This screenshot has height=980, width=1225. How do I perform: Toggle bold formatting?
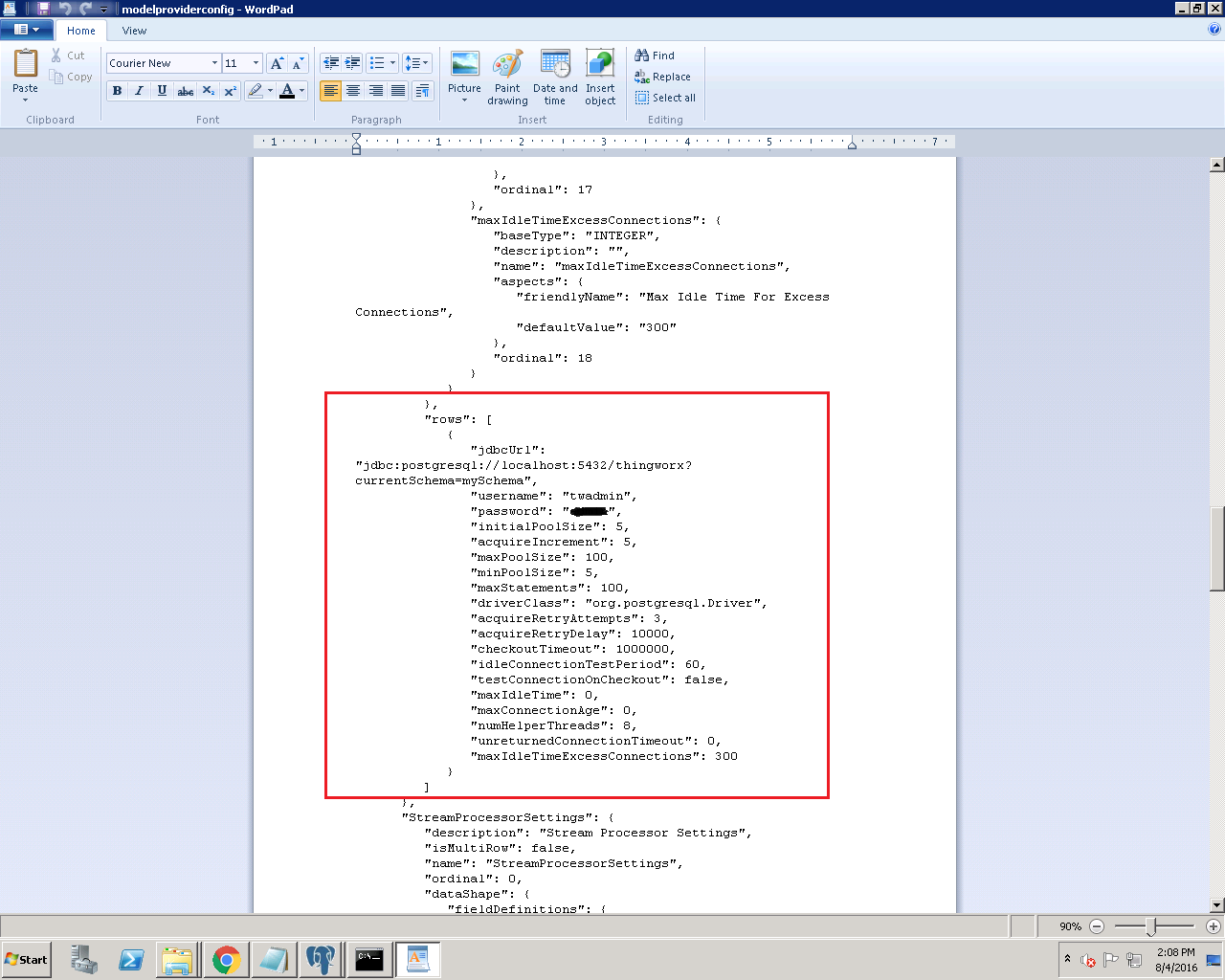pyautogui.click(x=117, y=91)
